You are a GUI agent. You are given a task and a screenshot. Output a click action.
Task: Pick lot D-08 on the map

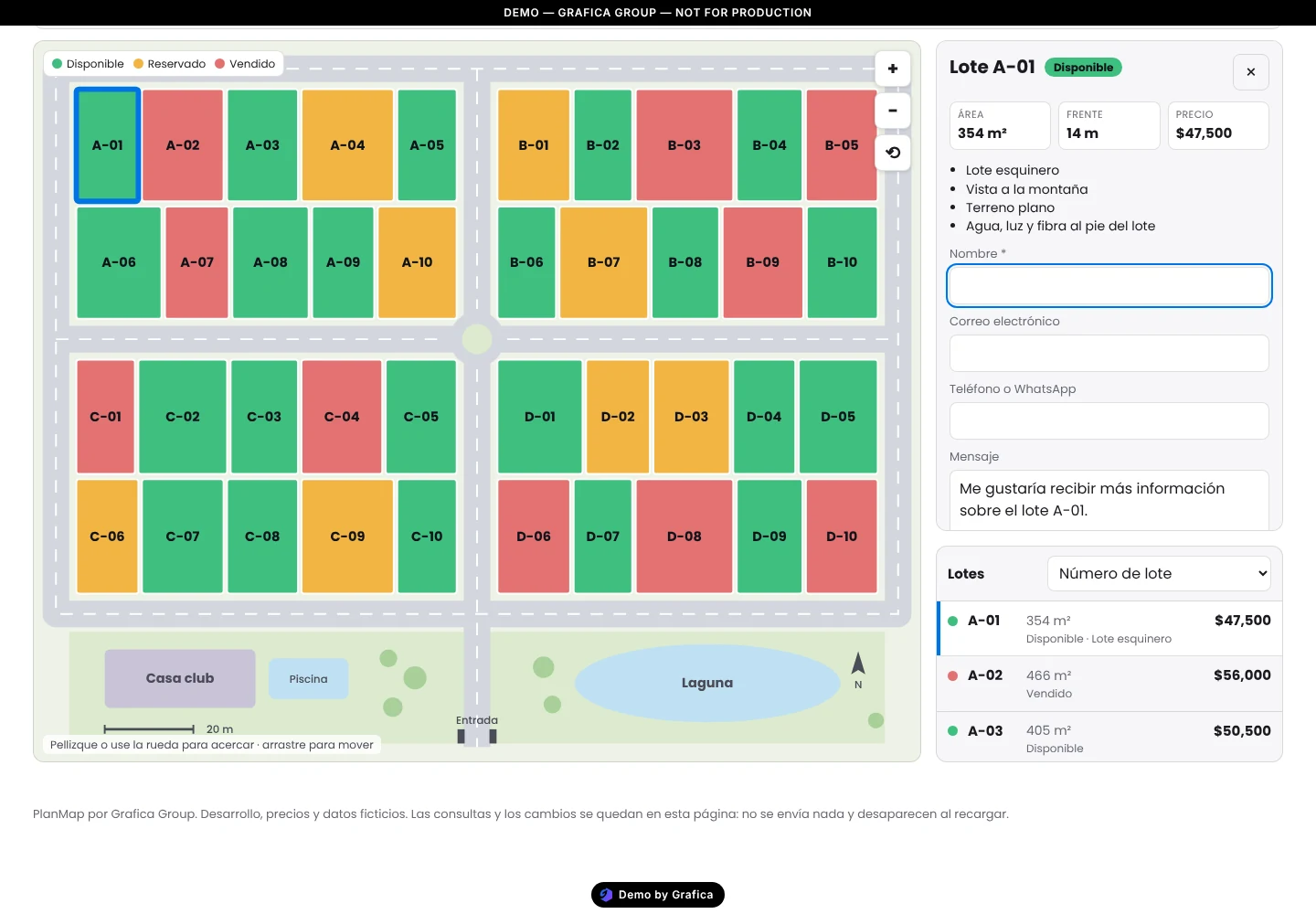(x=685, y=537)
